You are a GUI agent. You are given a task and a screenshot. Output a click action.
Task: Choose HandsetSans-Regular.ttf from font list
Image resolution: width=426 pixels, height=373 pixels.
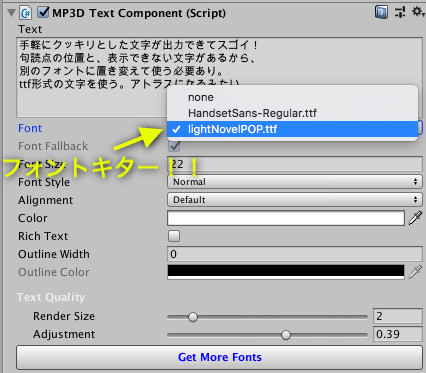point(292,113)
